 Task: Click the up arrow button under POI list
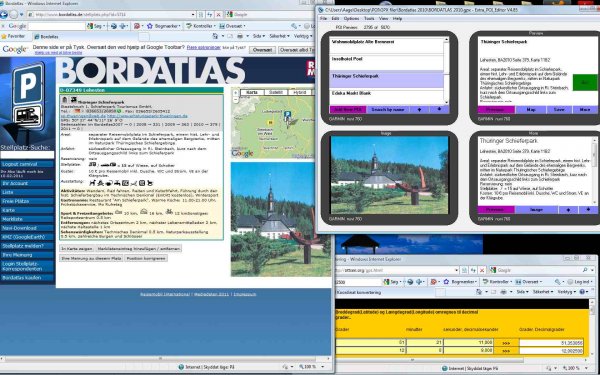tap(439, 109)
